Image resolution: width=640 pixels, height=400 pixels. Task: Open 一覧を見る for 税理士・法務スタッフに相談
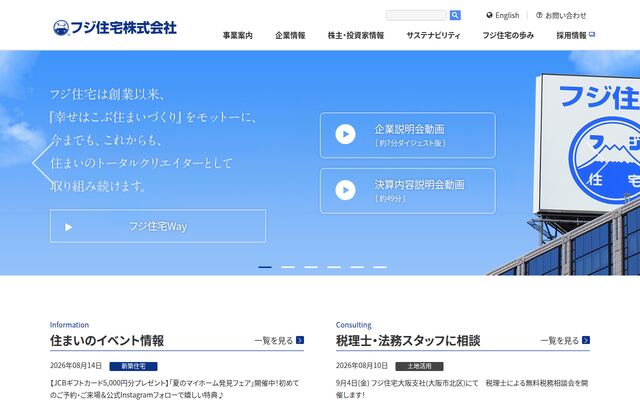[565, 340]
